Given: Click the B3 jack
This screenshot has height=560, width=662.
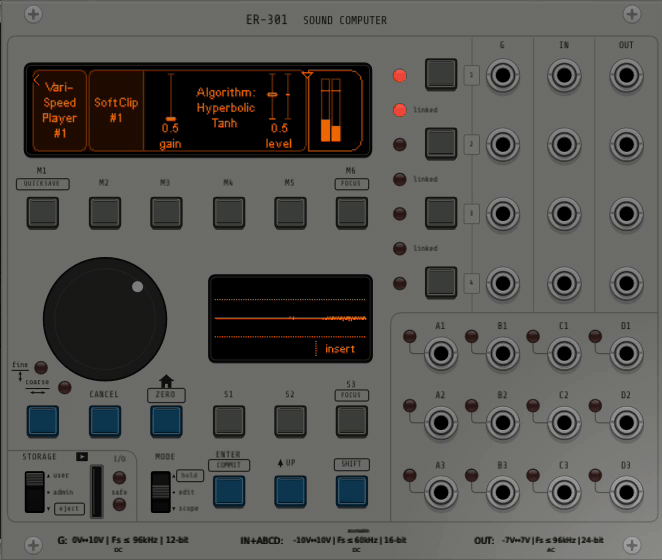Looking at the screenshot, I should (502, 492).
